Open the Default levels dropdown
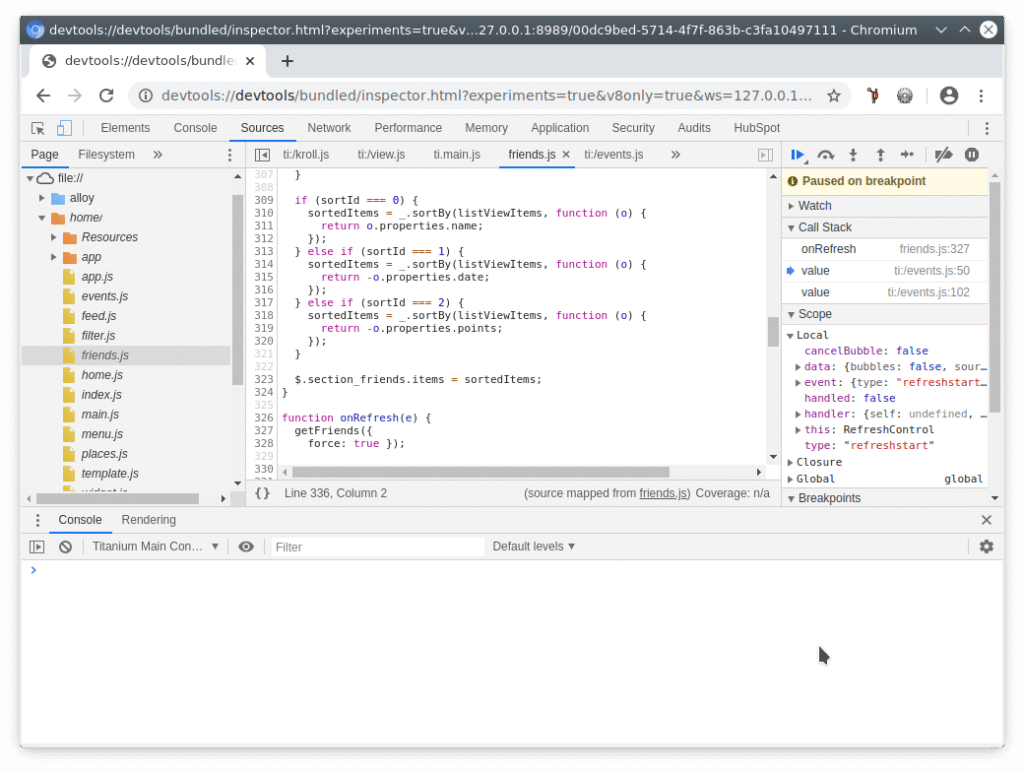 (534, 547)
